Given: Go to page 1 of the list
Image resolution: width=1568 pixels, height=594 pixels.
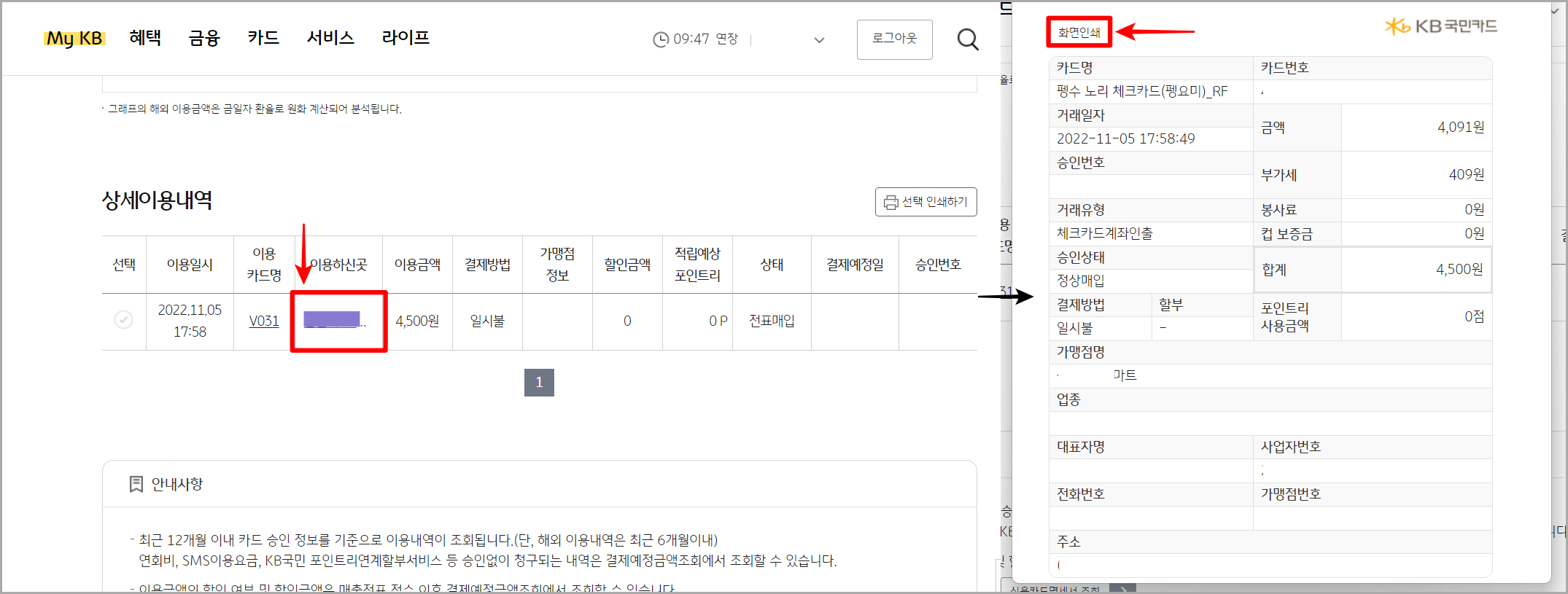Looking at the screenshot, I should [539, 383].
